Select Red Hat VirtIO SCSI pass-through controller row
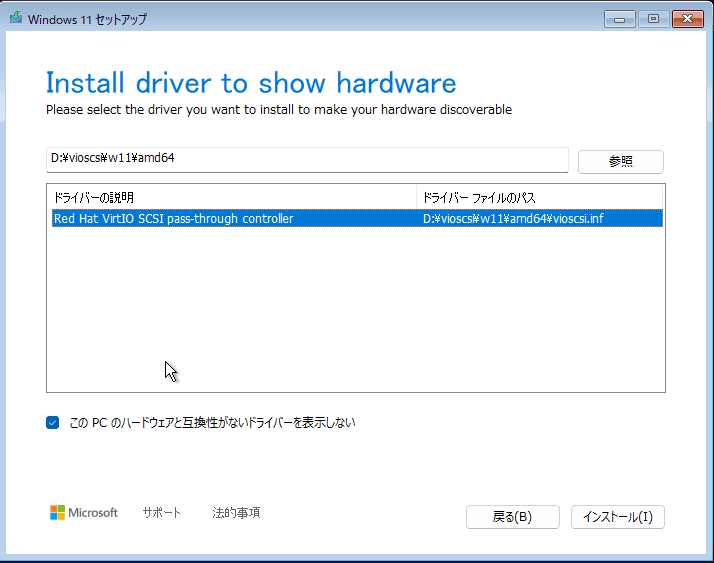The image size is (714, 563). [357, 218]
